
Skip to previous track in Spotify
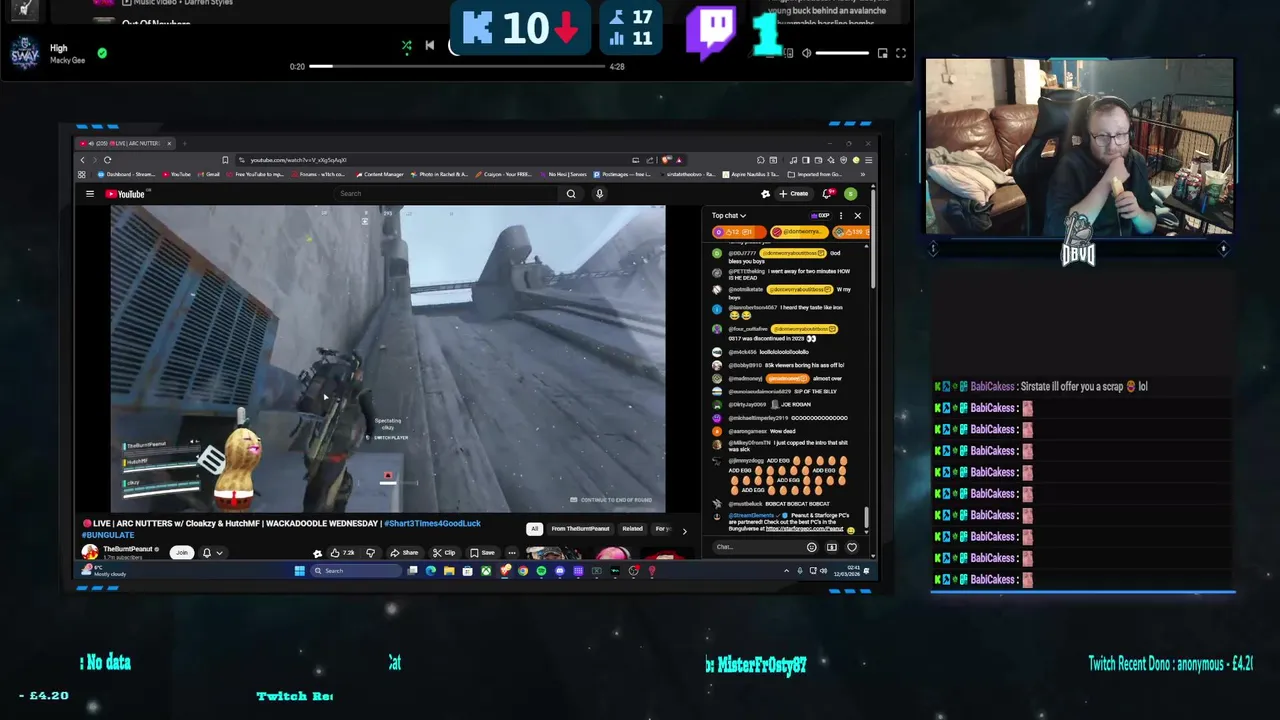click(430, 45)
